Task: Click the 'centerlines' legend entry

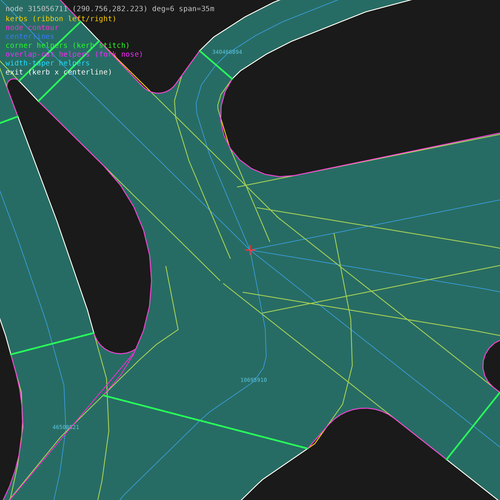Action: [x=30, y=36]
